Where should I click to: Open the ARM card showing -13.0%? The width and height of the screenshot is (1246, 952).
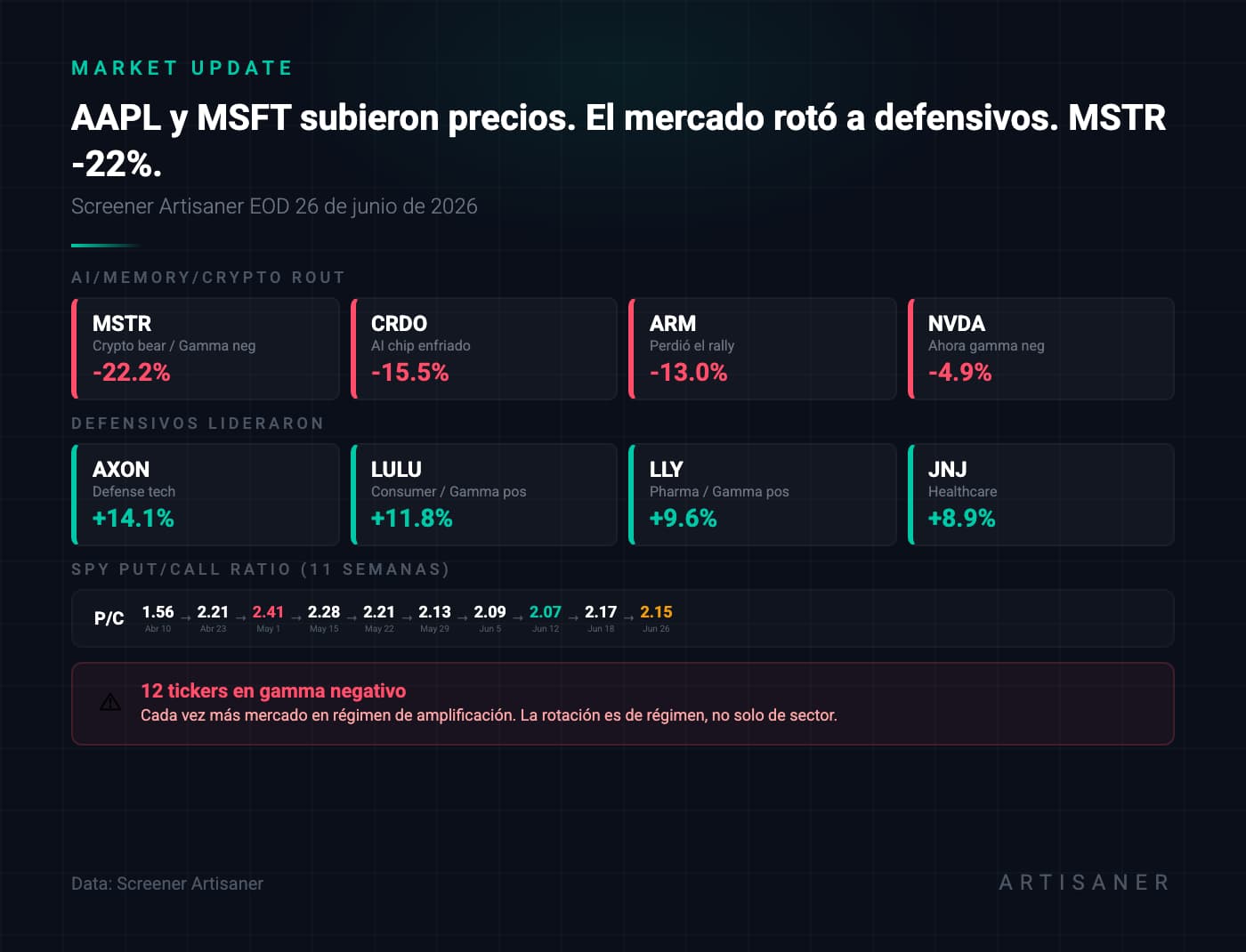[x=763, y=349]
